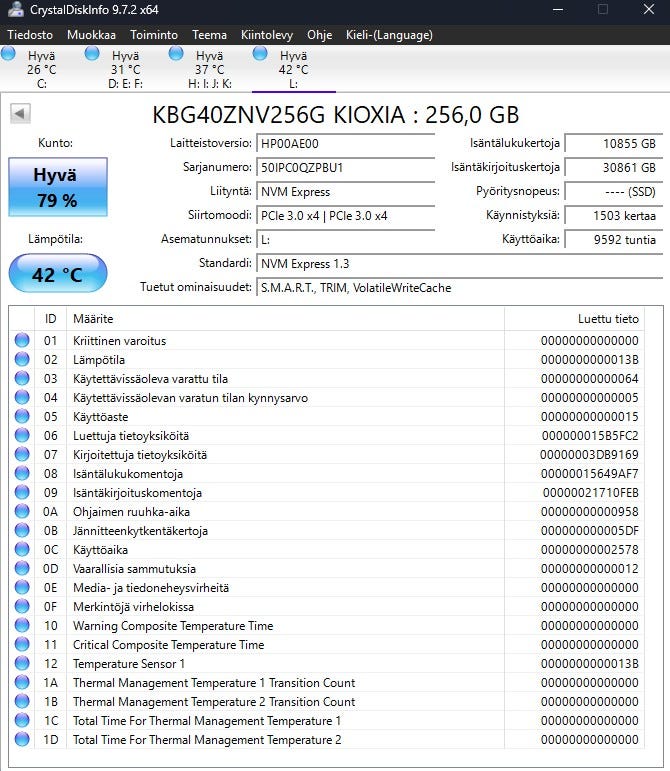This screenshot has width=670, height=771.
Task: Select the H: I: J: K: drive orb
Action: (x=177, y=54)
